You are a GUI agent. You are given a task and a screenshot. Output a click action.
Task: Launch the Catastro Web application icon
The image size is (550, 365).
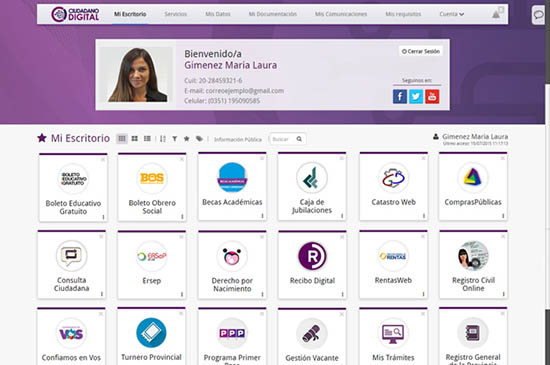coord(393,178)
